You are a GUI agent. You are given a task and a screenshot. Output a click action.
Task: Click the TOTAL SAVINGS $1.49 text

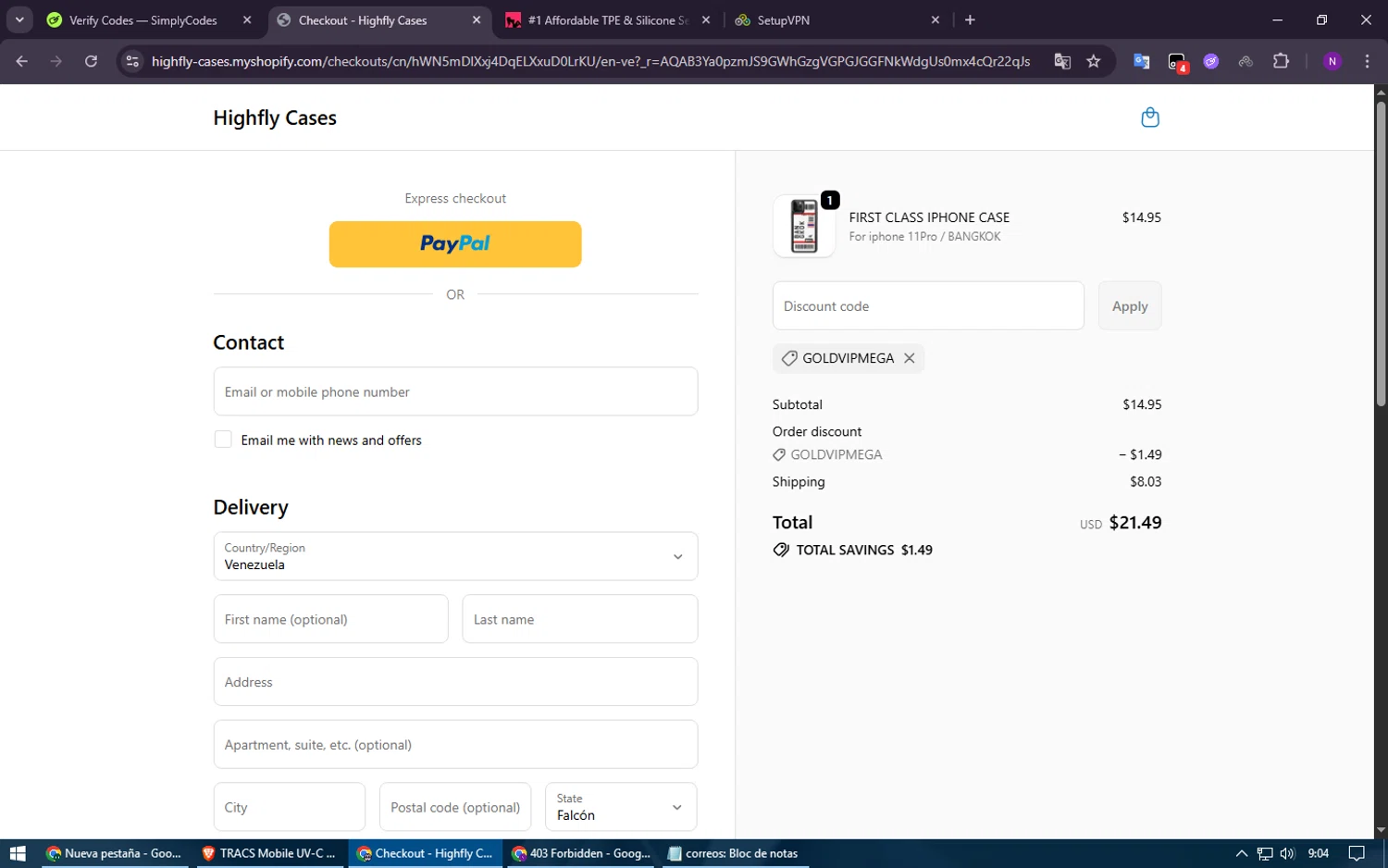864,550
